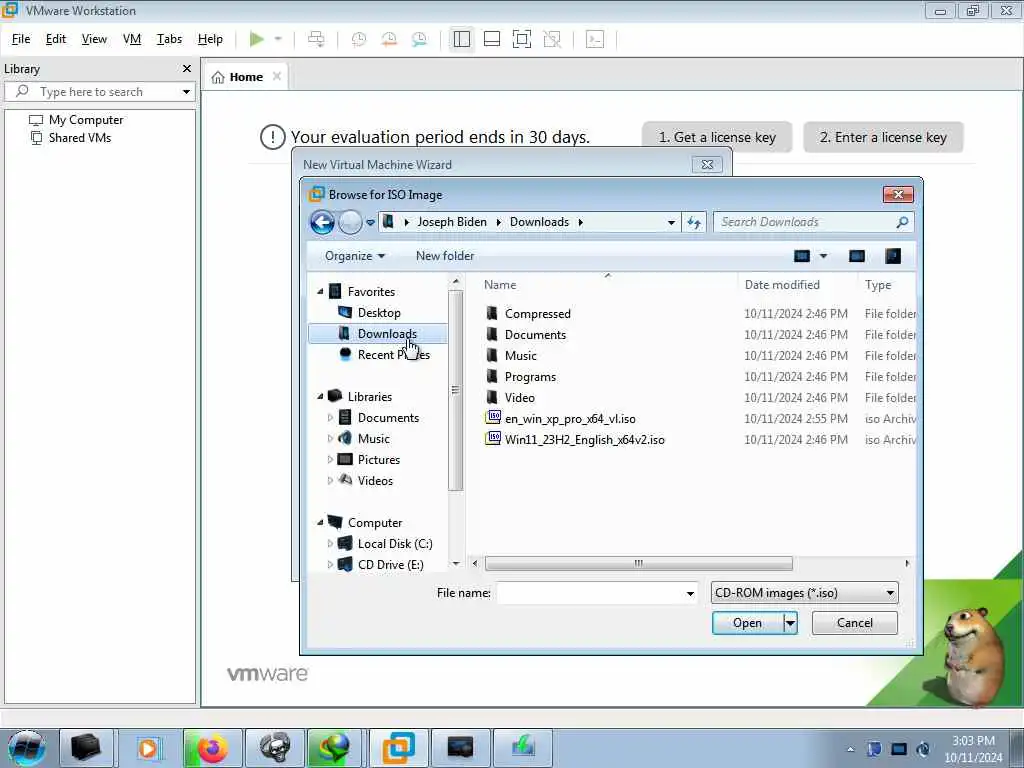
Task: Click the Show preview pane icon
Action: tap(857, 256)
